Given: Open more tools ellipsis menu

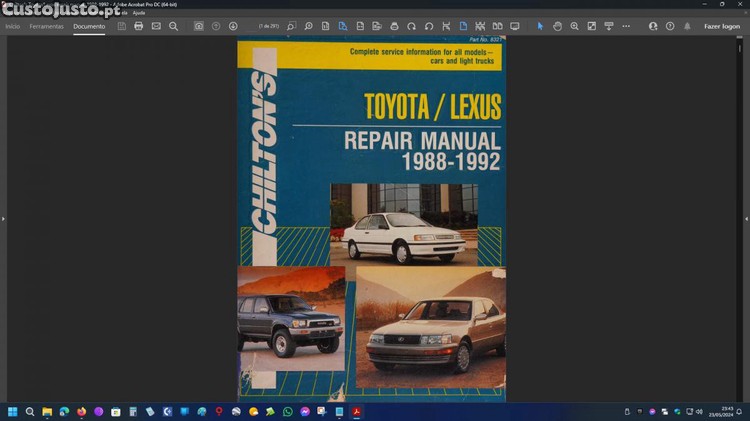Looking at the screenshot, I should pos(626,26).
